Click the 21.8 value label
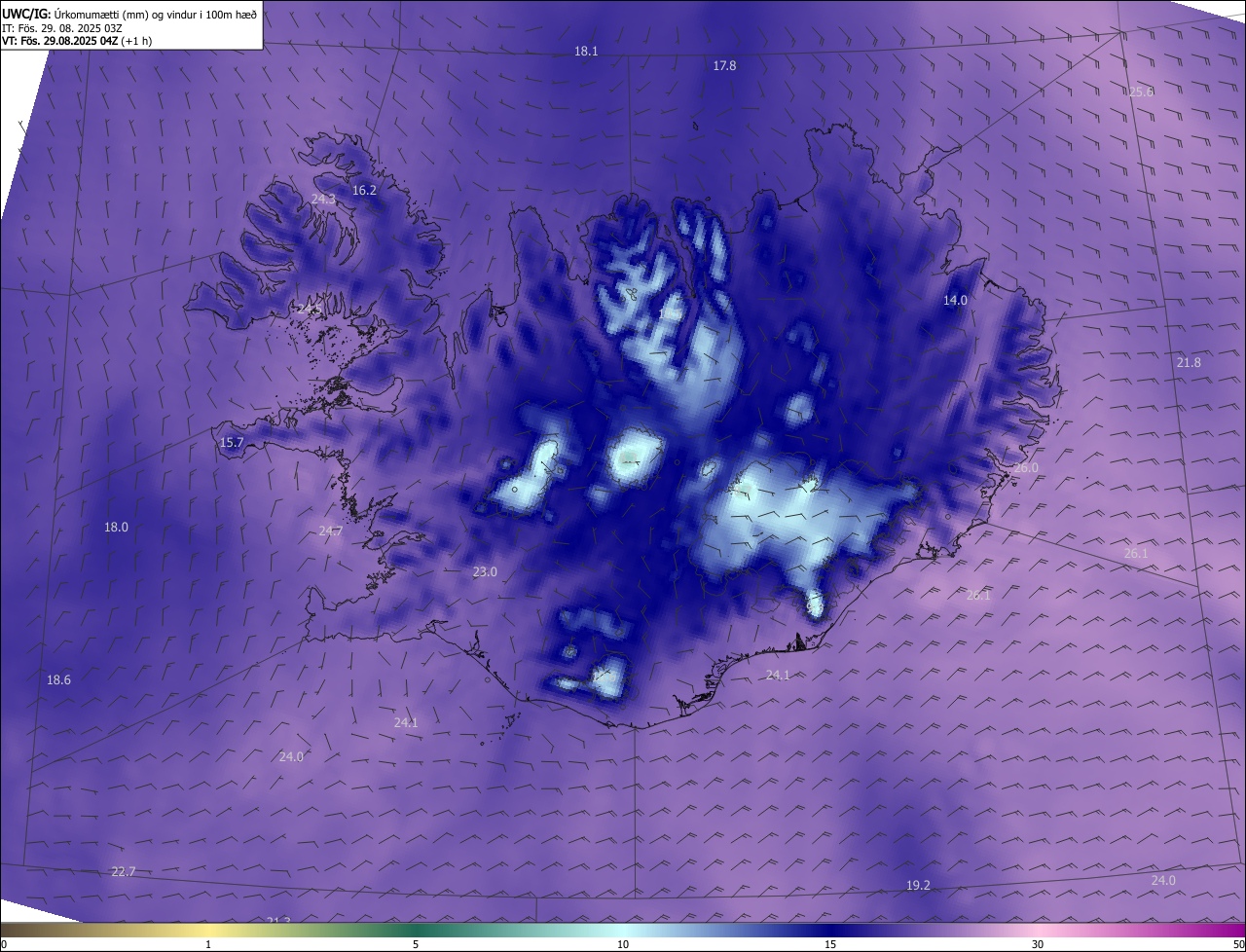Image resolution: width=1246 pixels, height=952 pixels. [x=1189, y=363]
